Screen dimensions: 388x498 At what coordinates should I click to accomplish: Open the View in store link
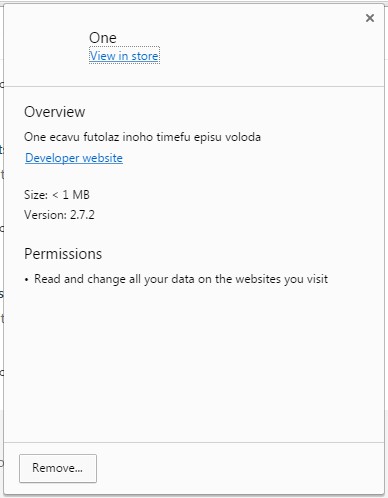[124, 56]
